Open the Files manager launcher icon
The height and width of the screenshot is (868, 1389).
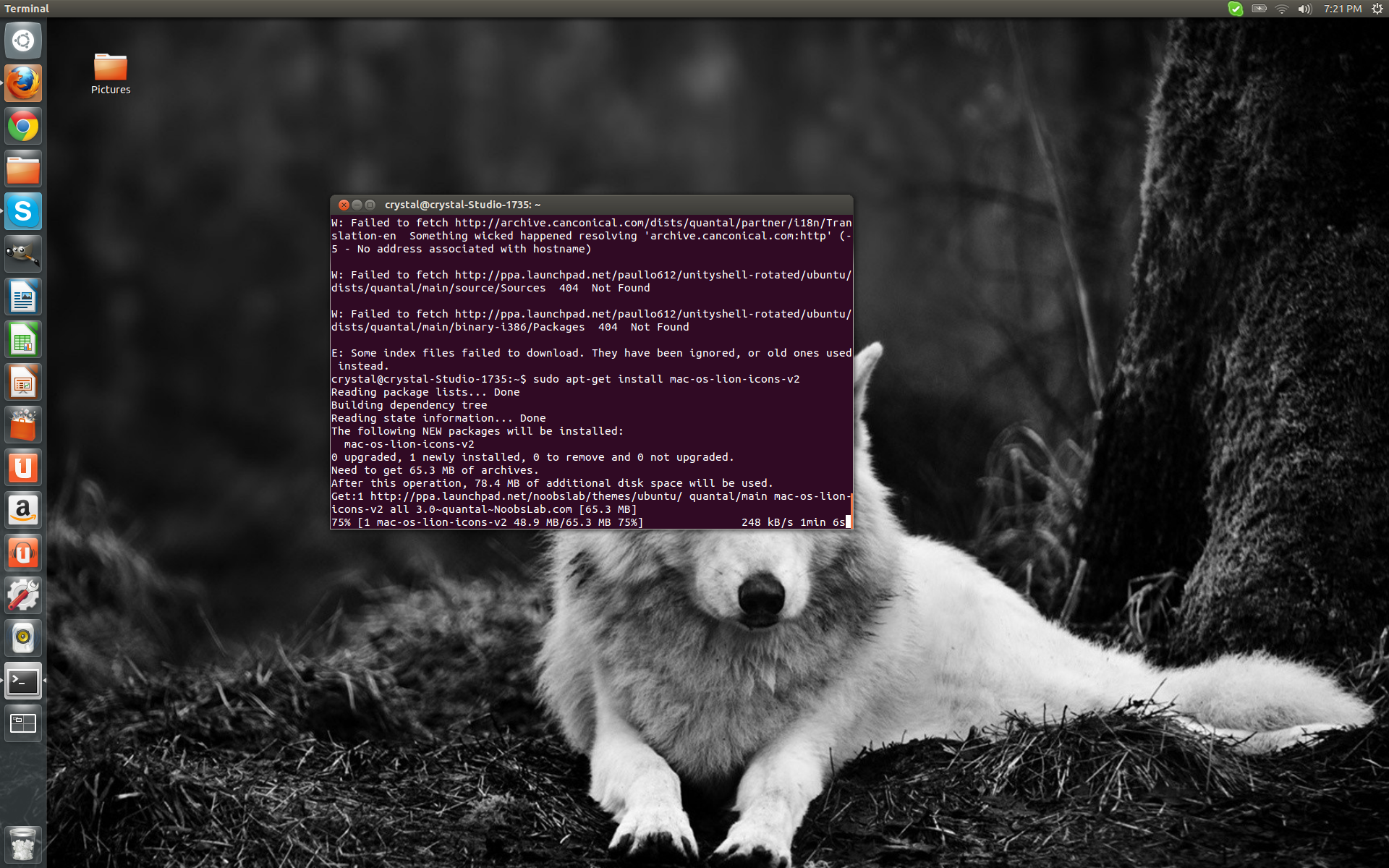pos(23,169)
